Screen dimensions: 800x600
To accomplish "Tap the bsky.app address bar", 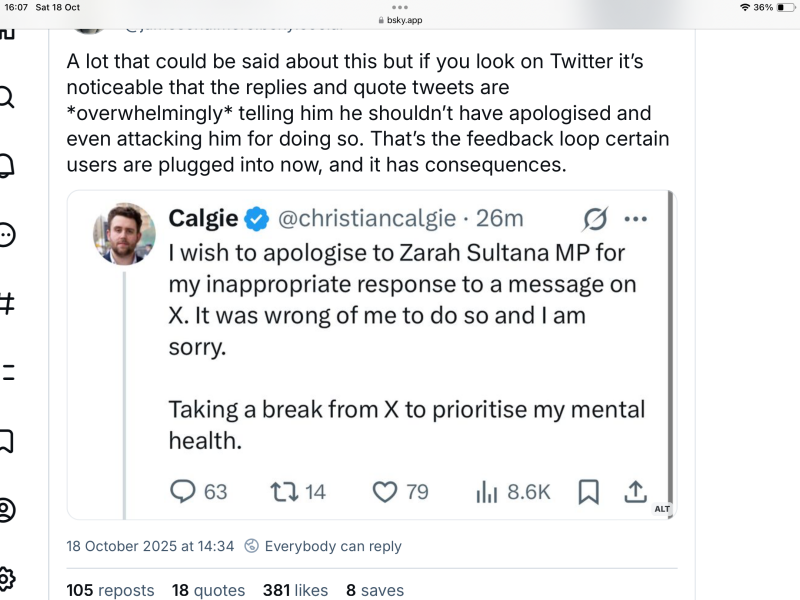I will 400,19.
